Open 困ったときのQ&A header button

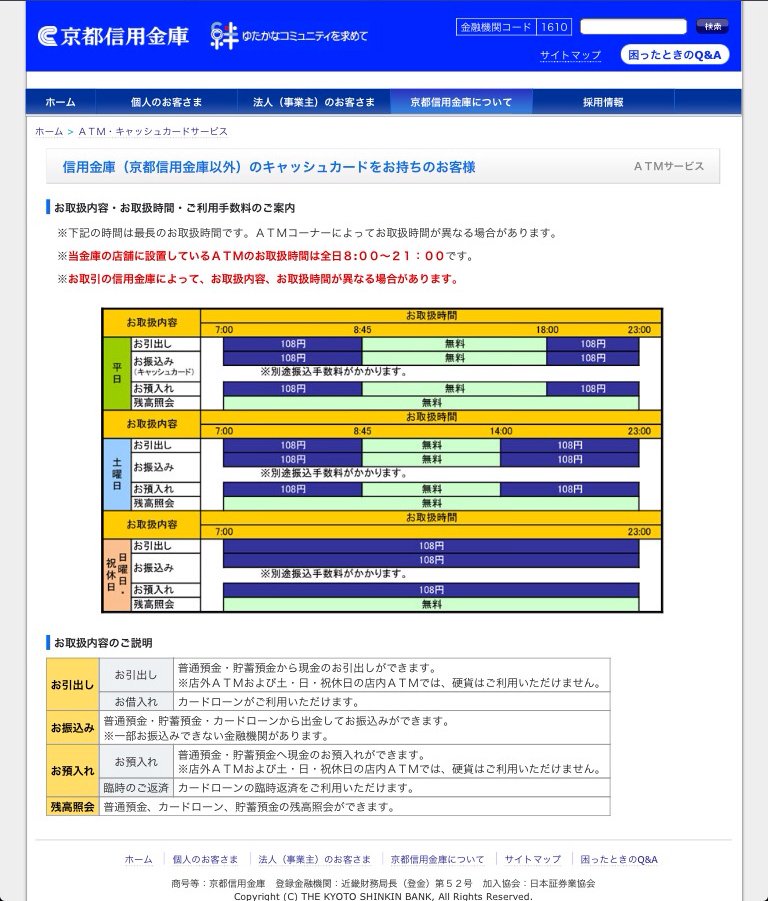(x=674, y=55)
